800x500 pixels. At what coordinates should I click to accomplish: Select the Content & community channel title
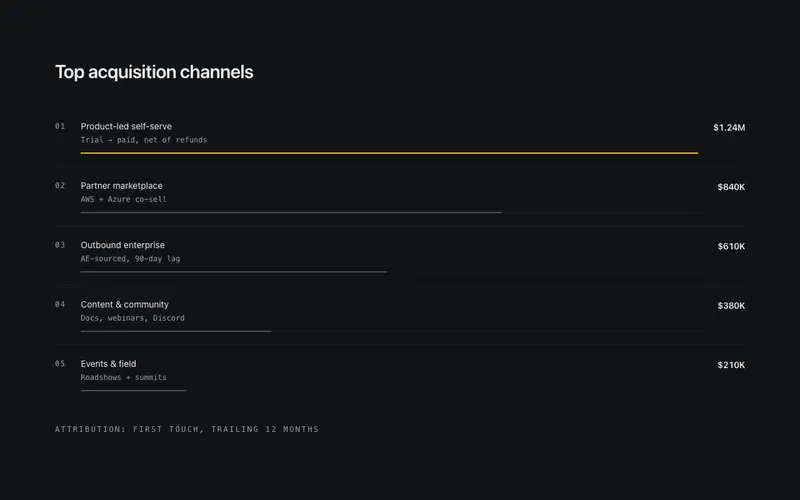pyautogui.click(x=124, y=305)
